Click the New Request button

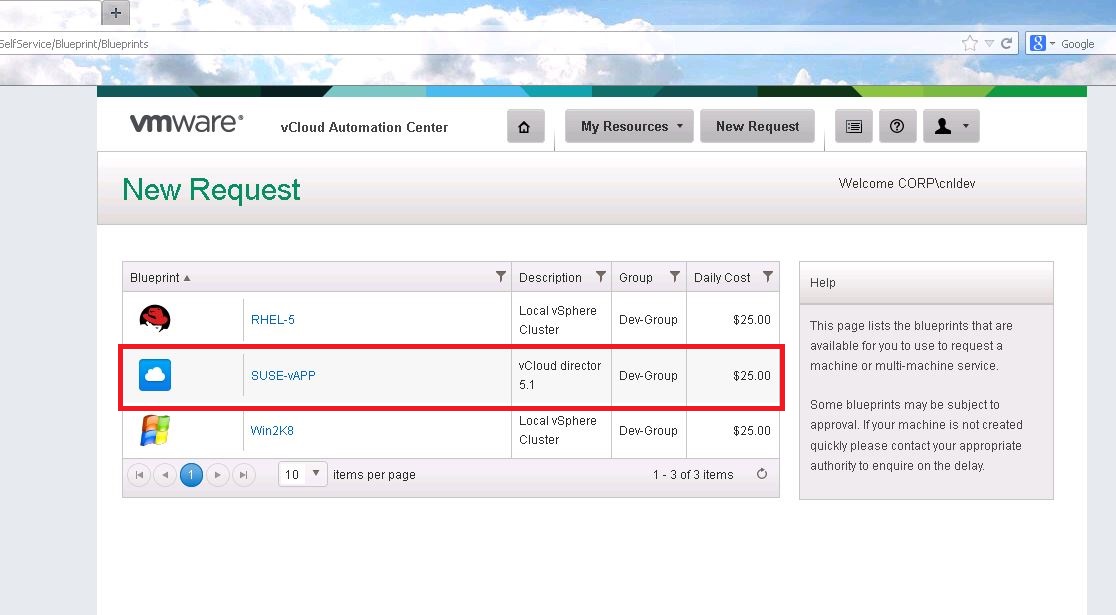tap(757, 127)
